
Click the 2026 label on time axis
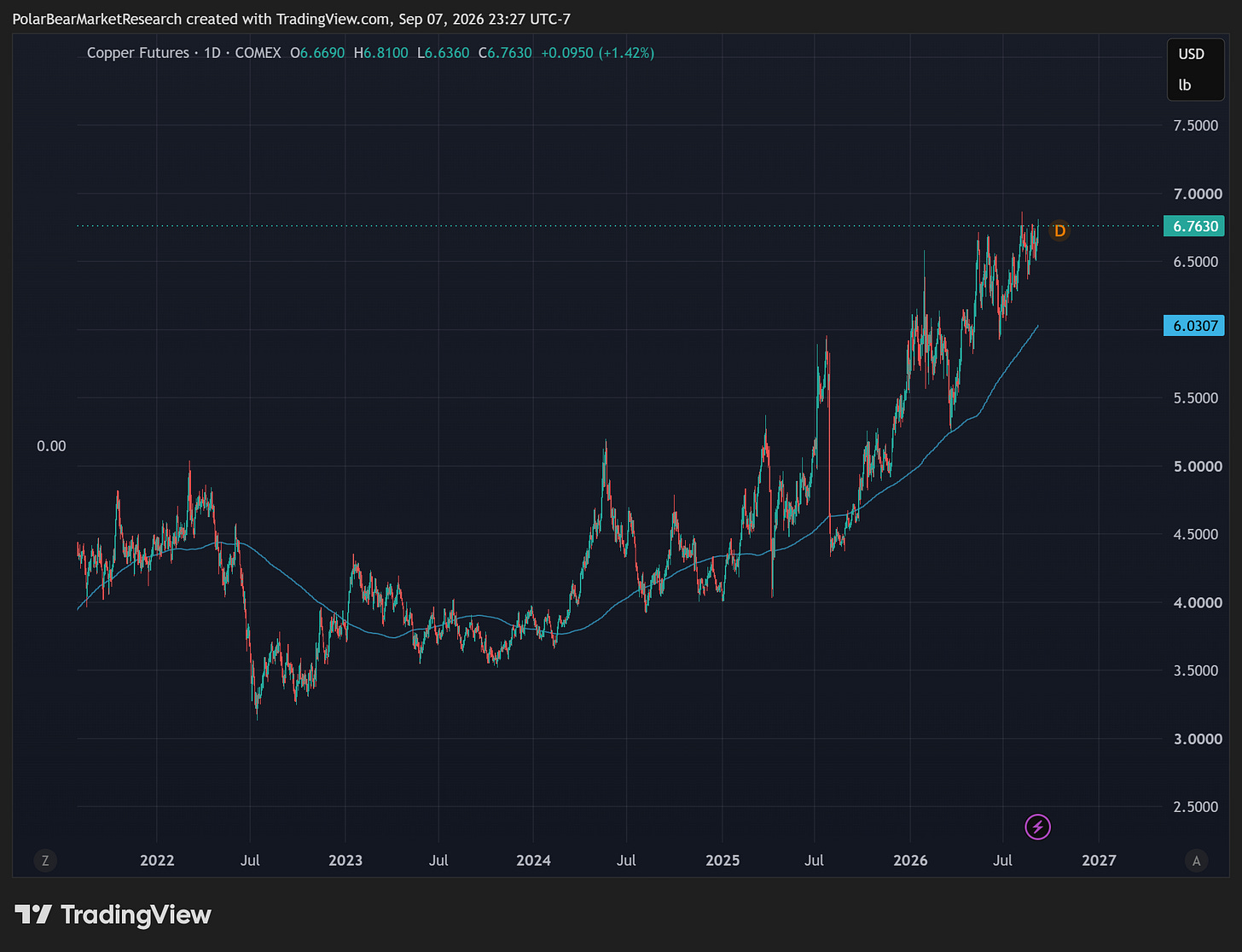point(910,860)
